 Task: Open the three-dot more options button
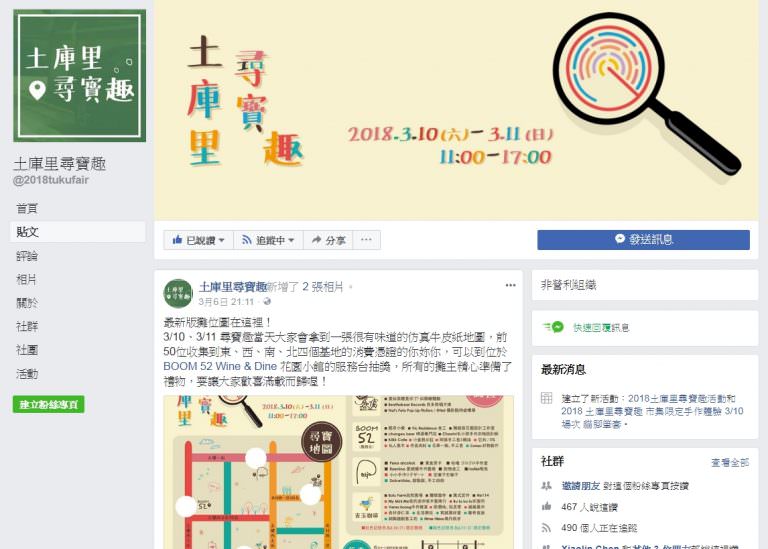click(x=366, y=240)
